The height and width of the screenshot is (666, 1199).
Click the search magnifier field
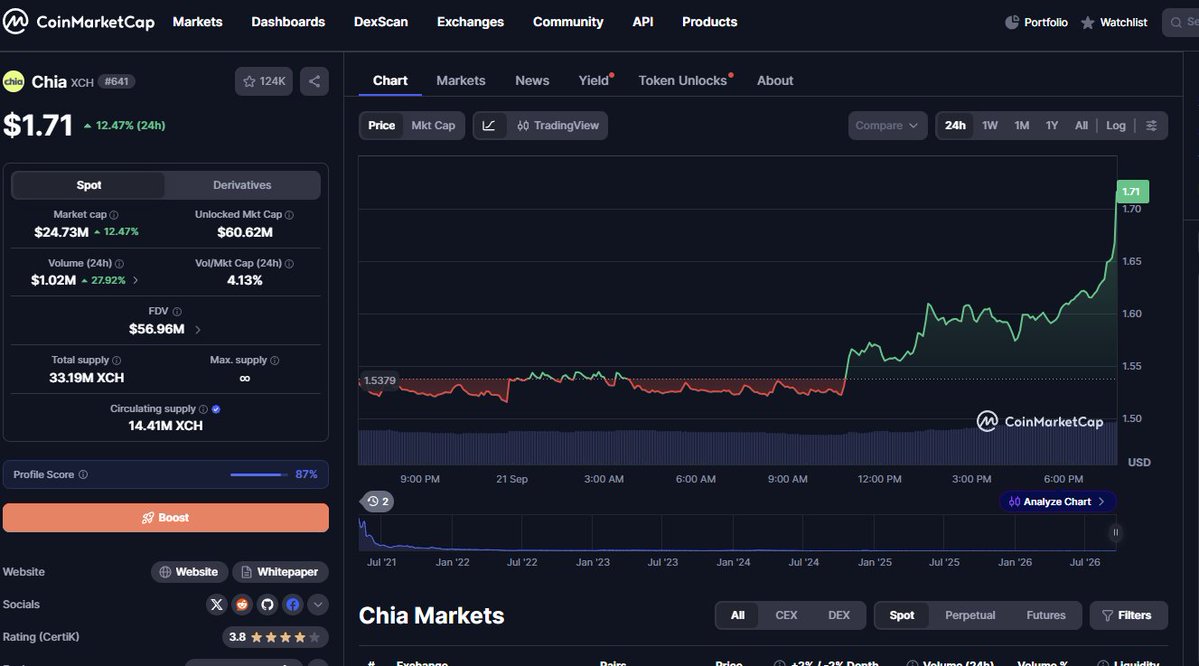[1181, 22]
